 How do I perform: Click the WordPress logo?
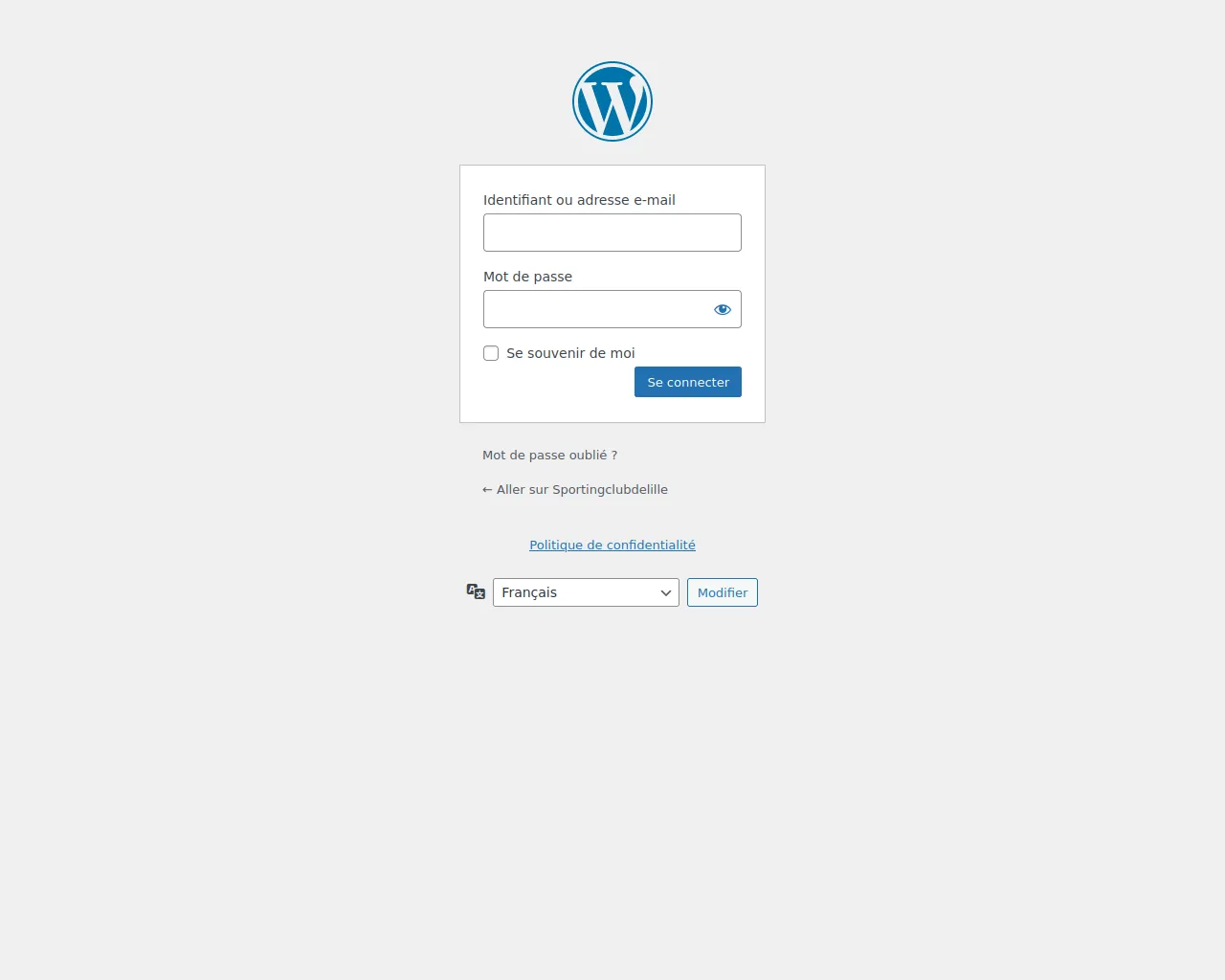point(612,101)
